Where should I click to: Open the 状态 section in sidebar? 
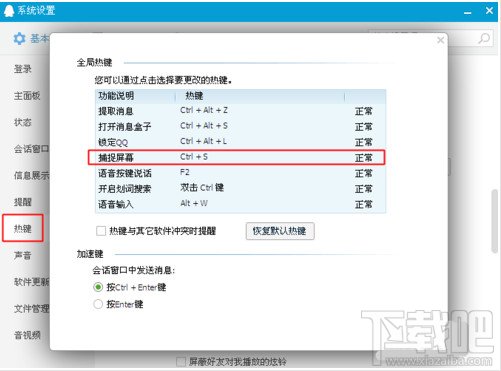pyautogui.click(x=23, y=122)
